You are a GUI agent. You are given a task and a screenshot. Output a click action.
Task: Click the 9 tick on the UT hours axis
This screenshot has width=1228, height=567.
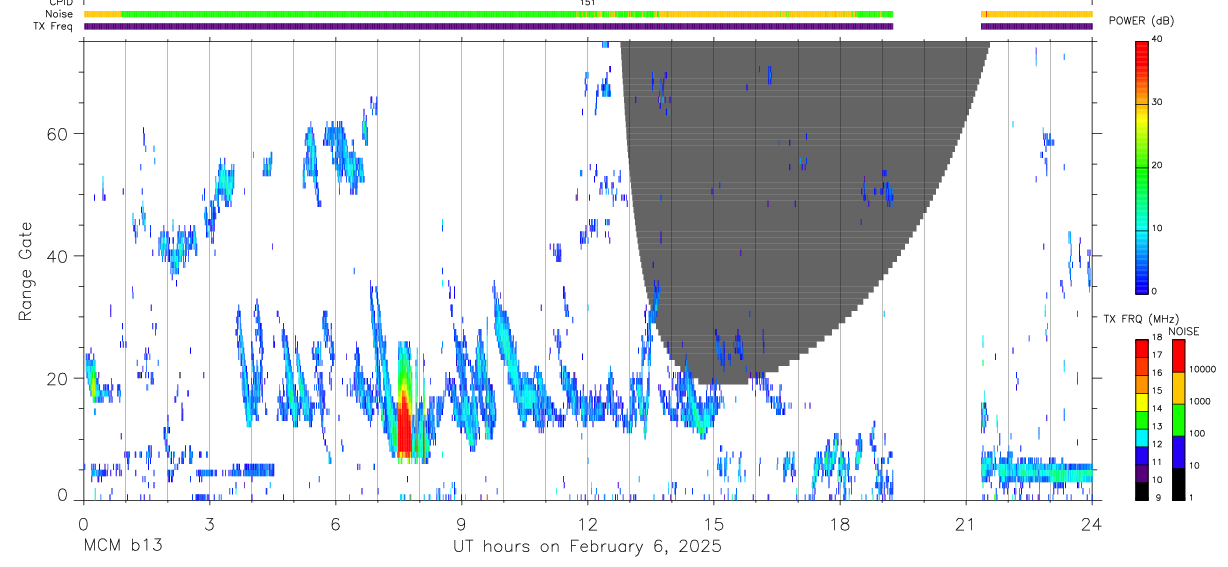click(462, 523)
